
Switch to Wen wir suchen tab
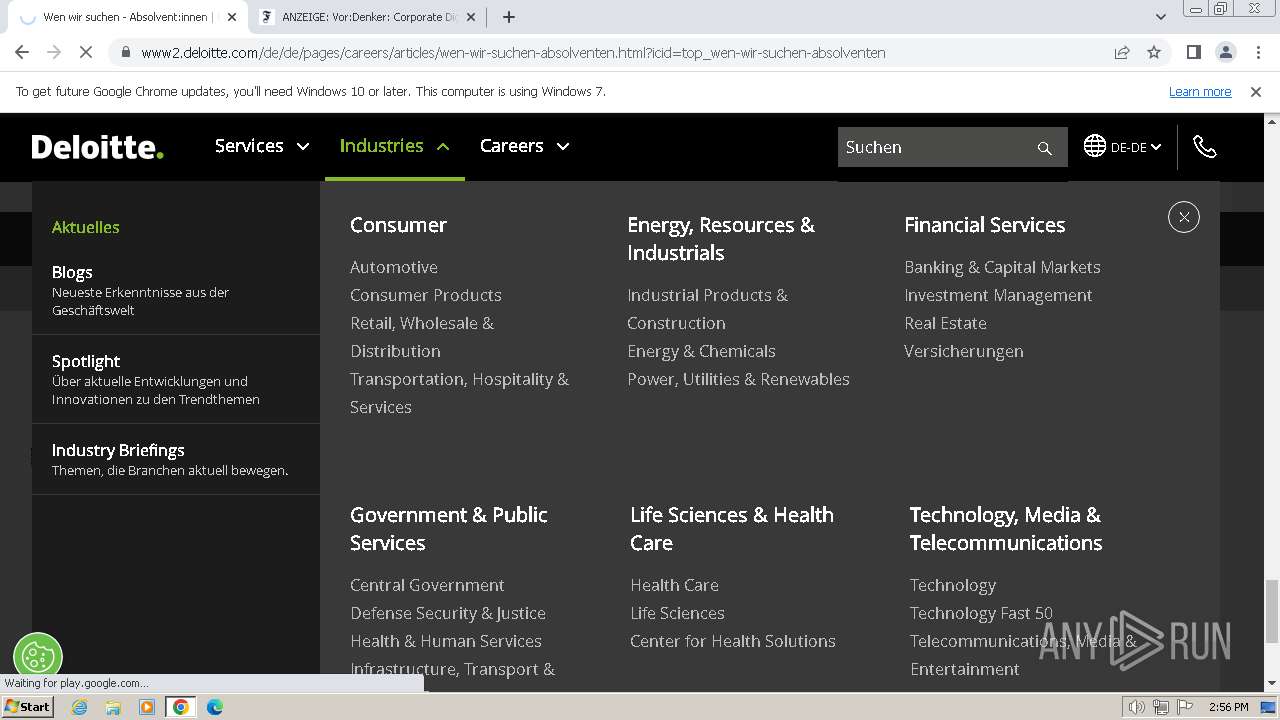(x=127, y=17)
